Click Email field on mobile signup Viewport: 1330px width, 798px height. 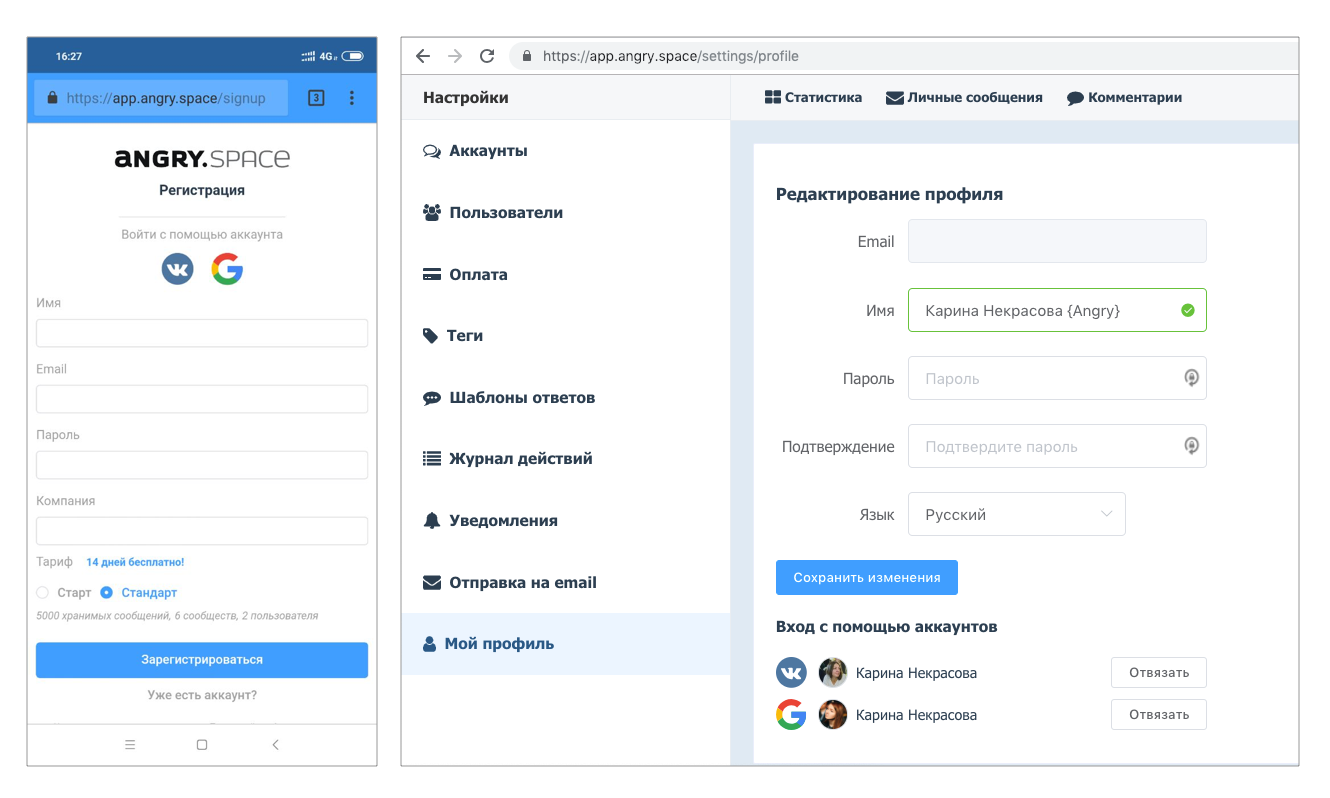pos(202,399)
